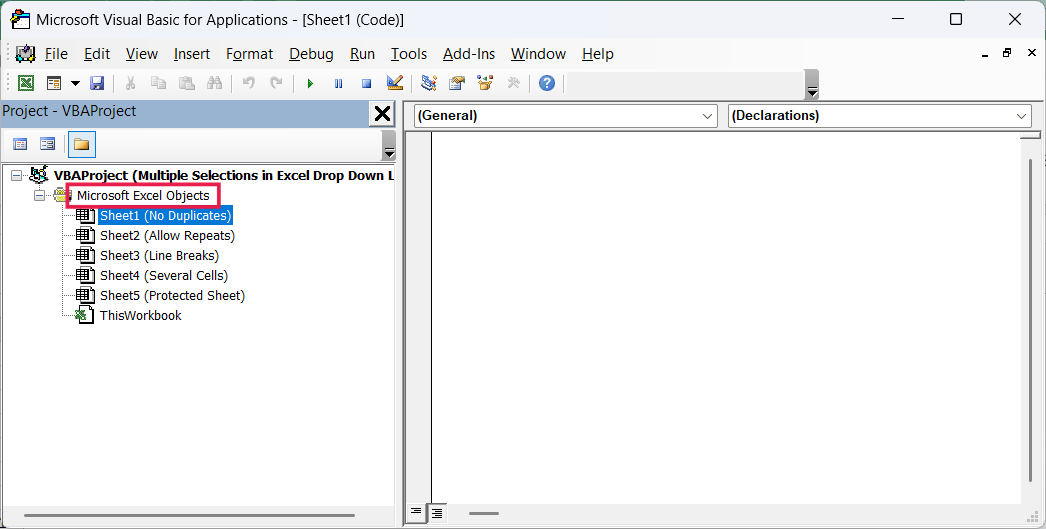Click the View Object icon in Project pane
Viewport: 1046px width, 529px height.
click(x=47, y=144)
